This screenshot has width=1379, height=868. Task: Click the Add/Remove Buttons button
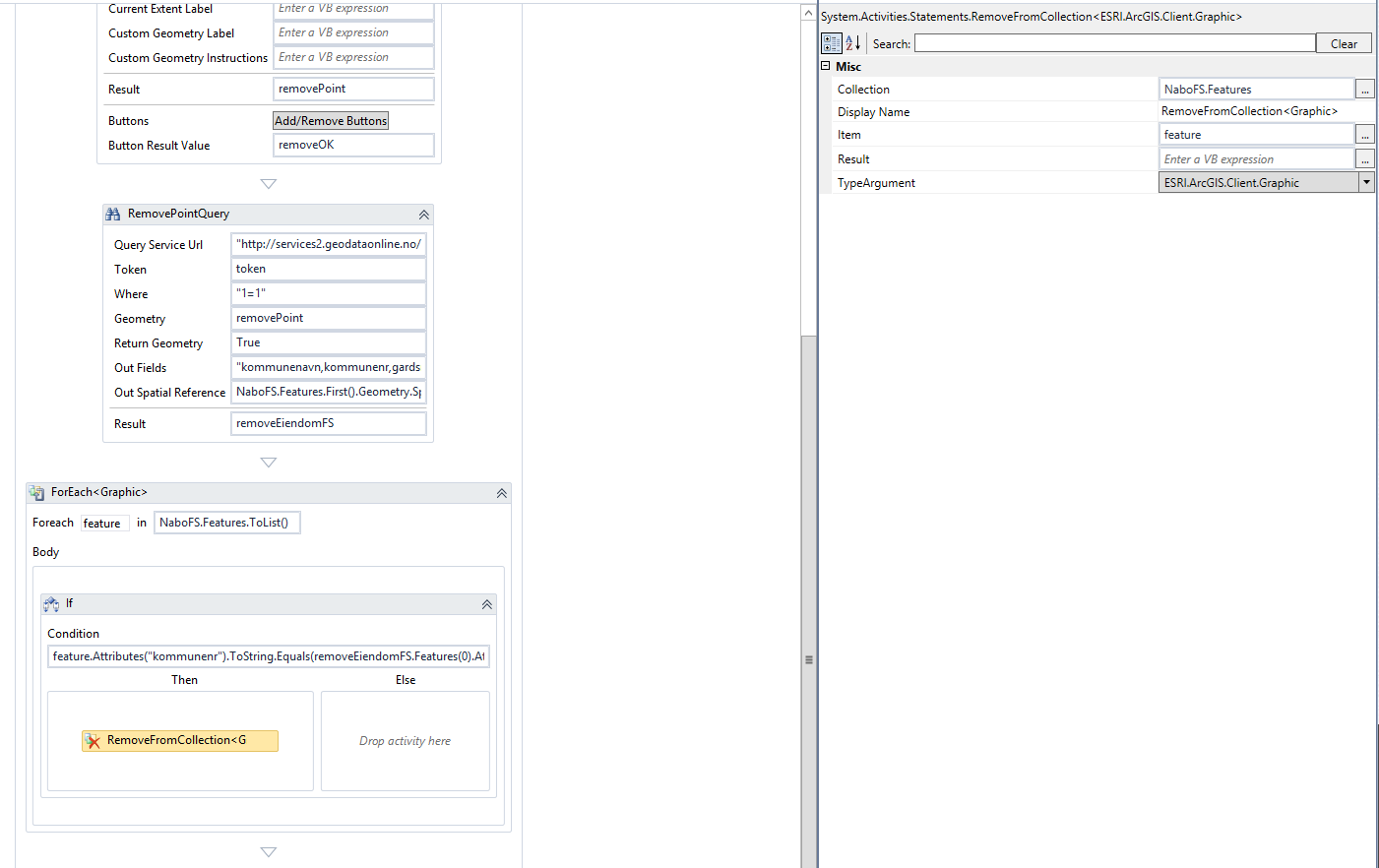point(331,121)
